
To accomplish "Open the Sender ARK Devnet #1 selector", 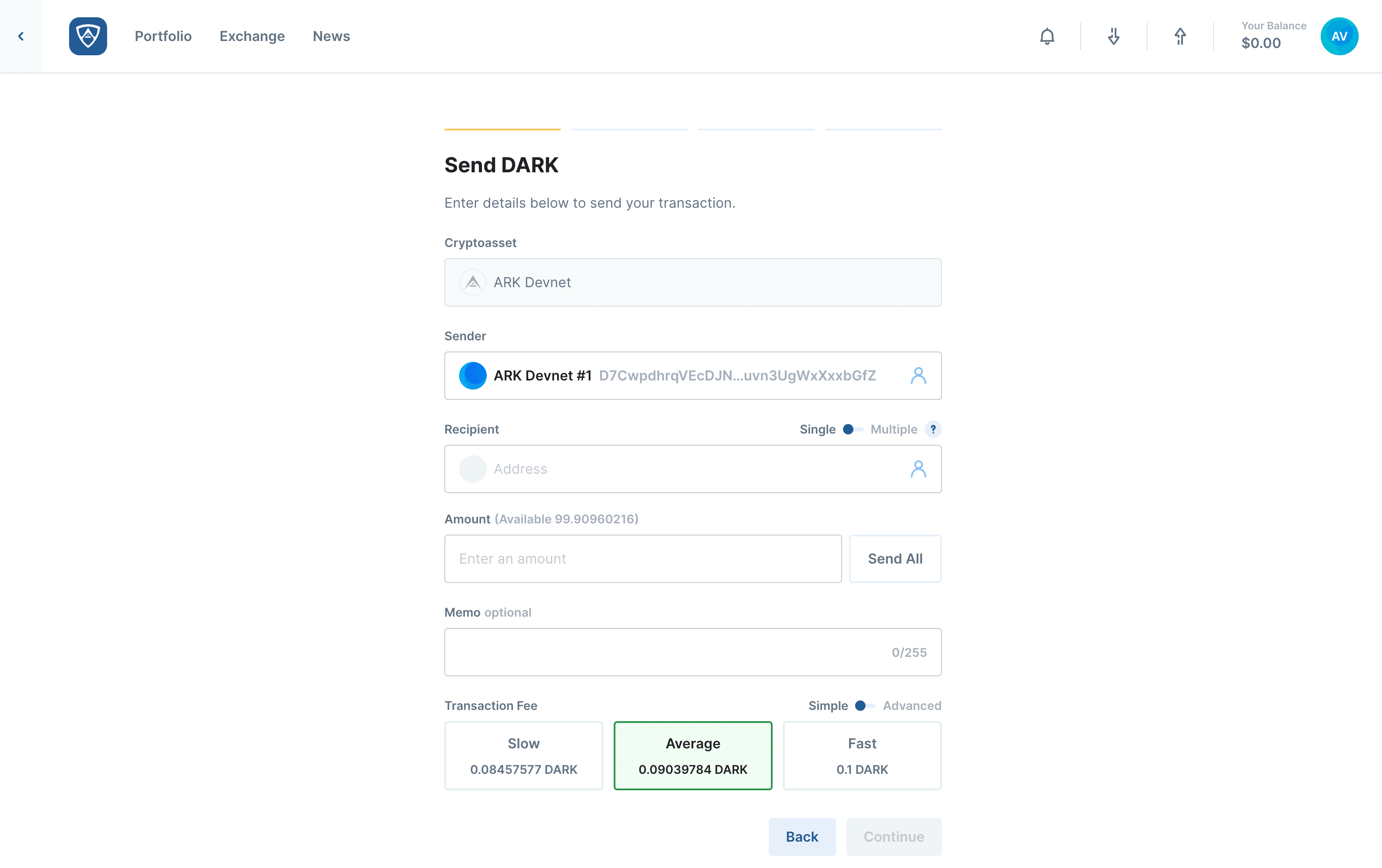I will click(693, 376).
